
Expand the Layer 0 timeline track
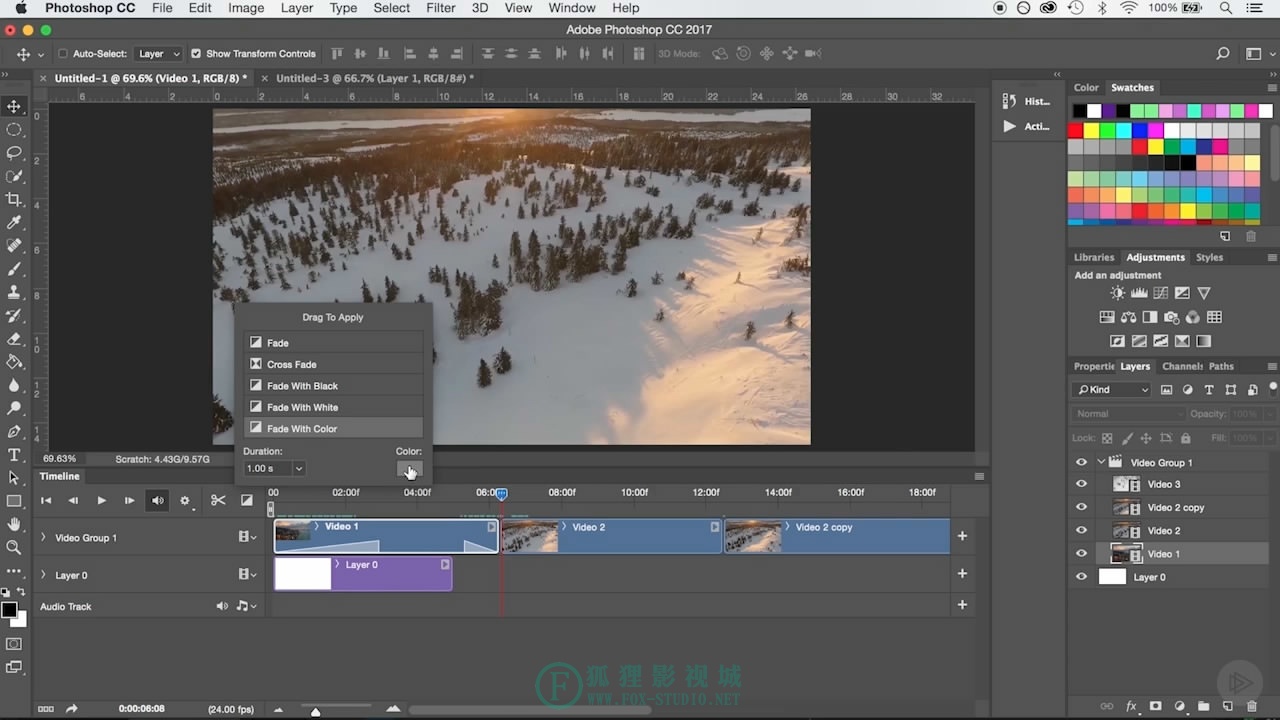tap(43, 575)
